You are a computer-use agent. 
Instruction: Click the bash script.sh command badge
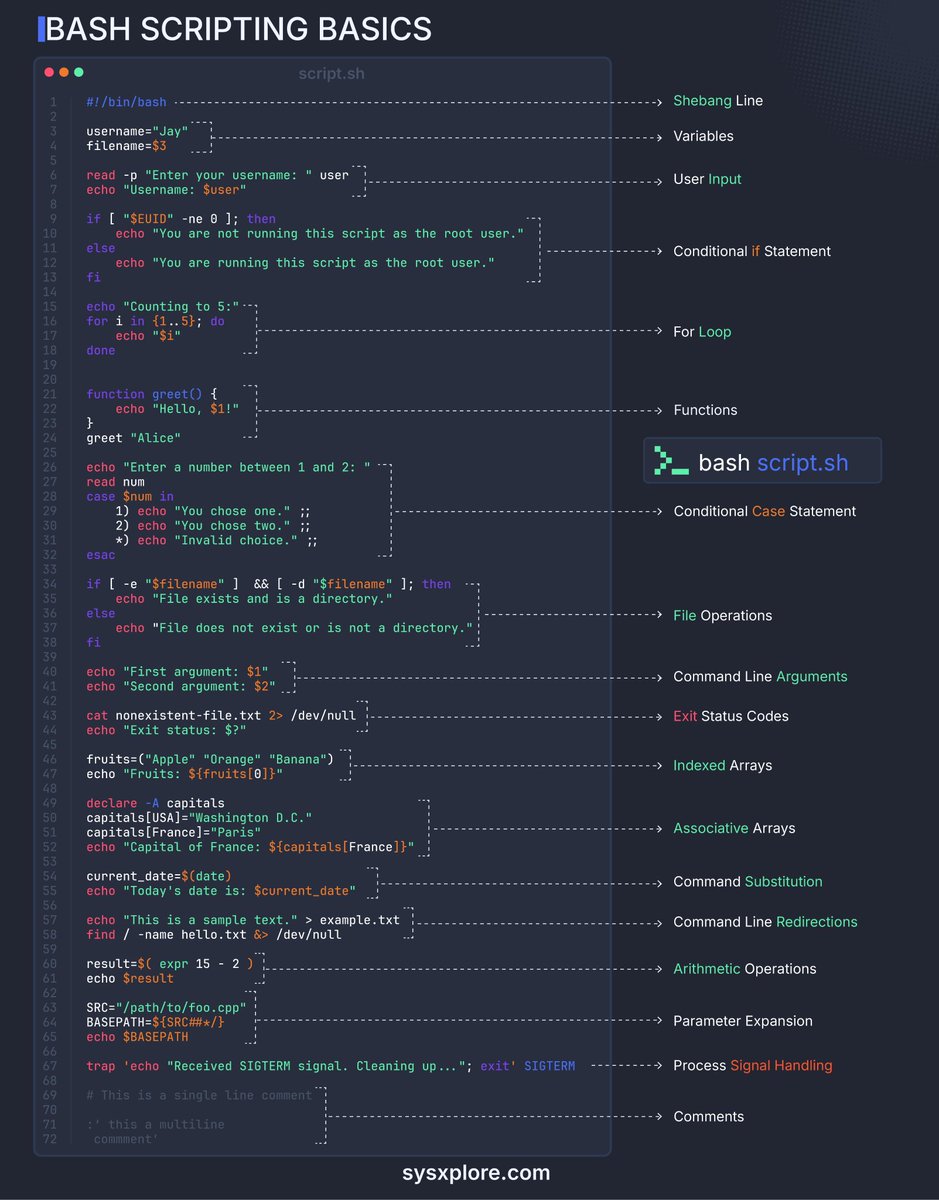click(x=762, y=460)
